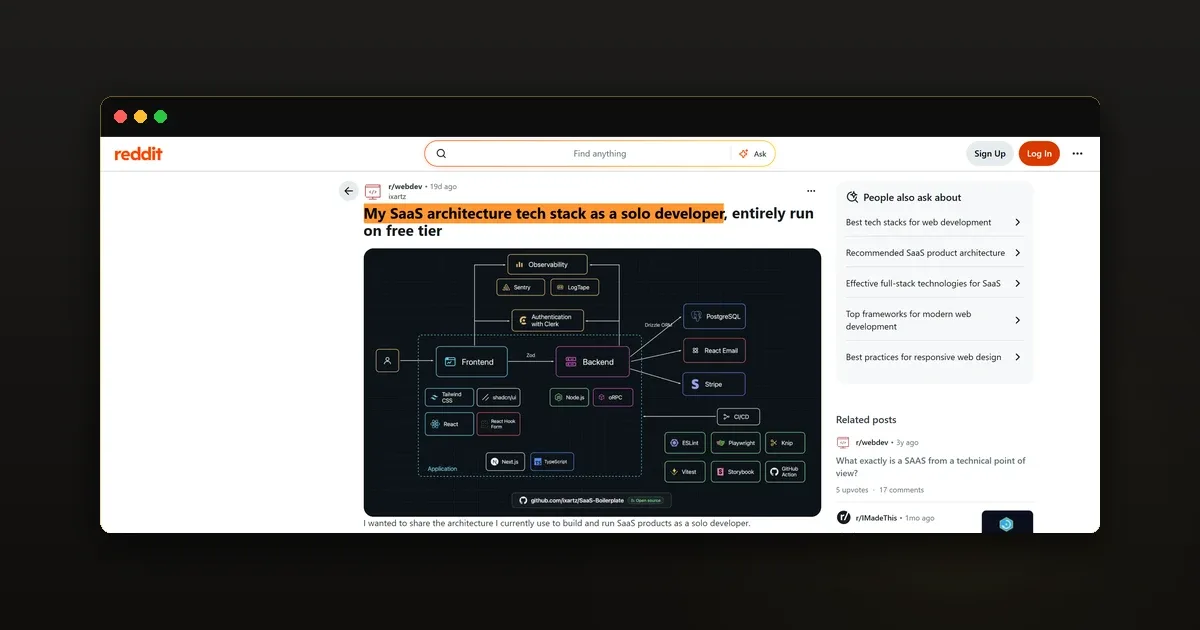
Task: Click the PostgreSQL box in the diagram
Action: (714, 317)
